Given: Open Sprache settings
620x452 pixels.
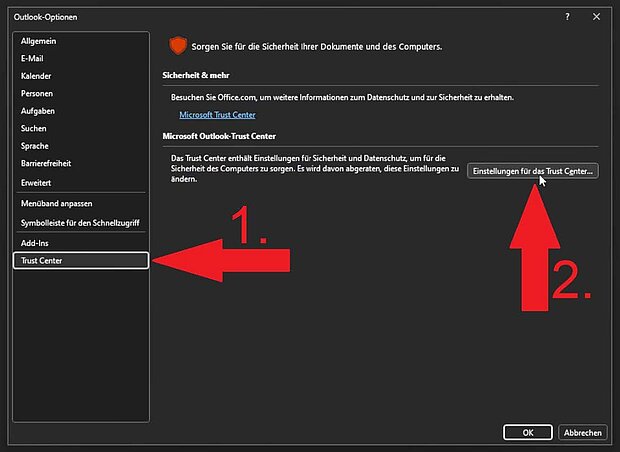Looking at the screenshot, I should tap(81, 146).
